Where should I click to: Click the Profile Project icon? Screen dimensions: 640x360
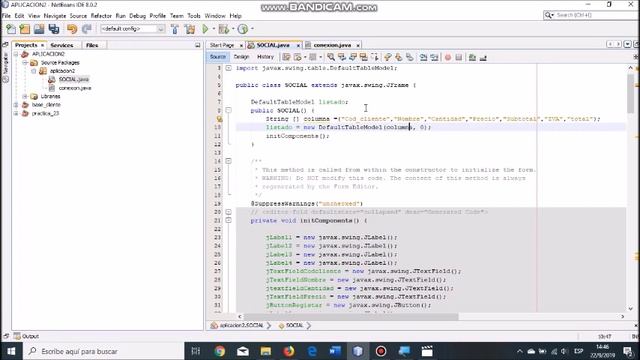pos(243,29)
